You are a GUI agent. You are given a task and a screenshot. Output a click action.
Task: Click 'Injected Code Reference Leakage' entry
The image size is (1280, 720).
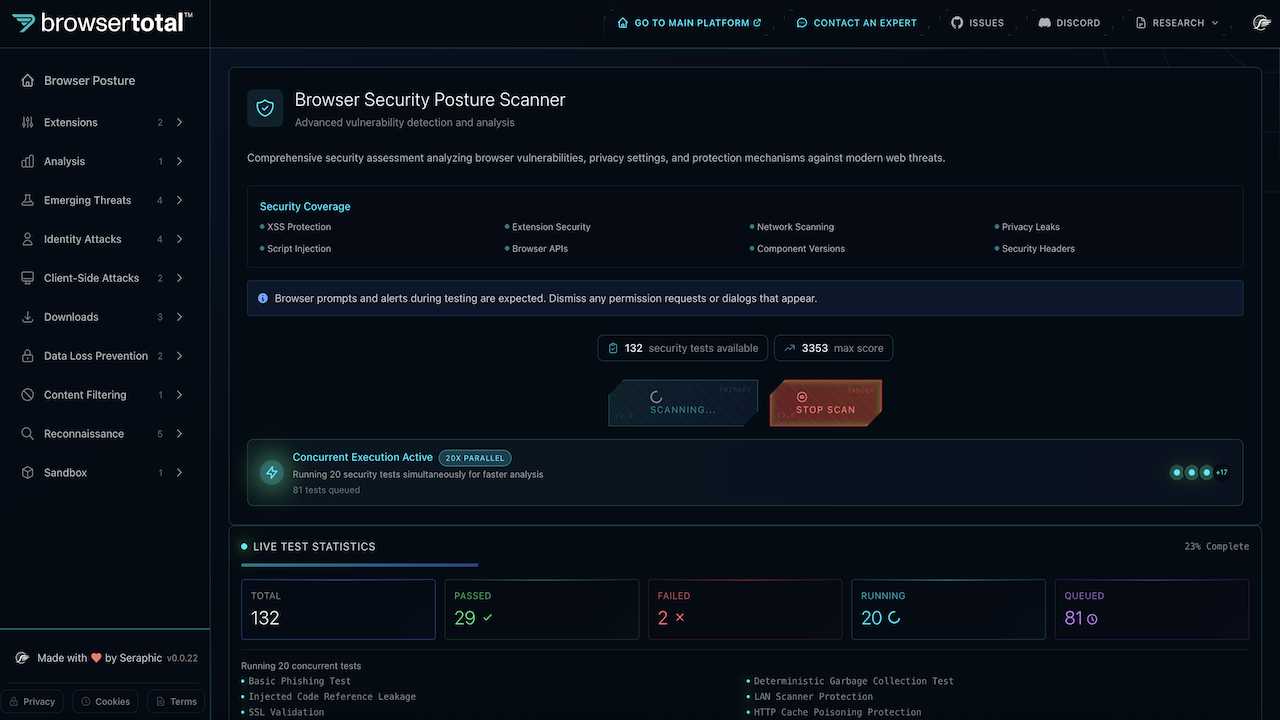[x=332, y=697]
